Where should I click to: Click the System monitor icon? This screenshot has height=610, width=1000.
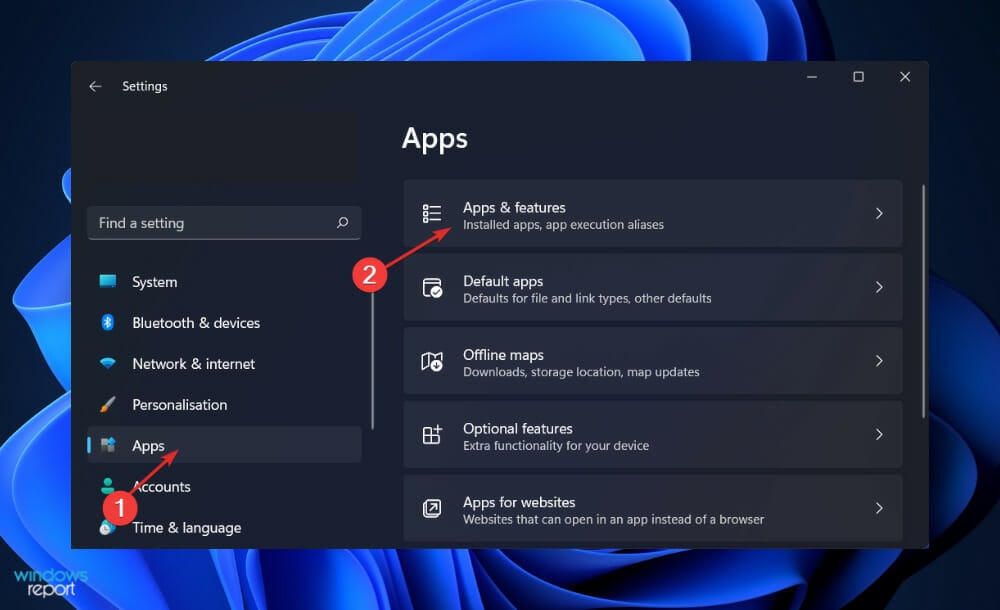tap(108, 281)
